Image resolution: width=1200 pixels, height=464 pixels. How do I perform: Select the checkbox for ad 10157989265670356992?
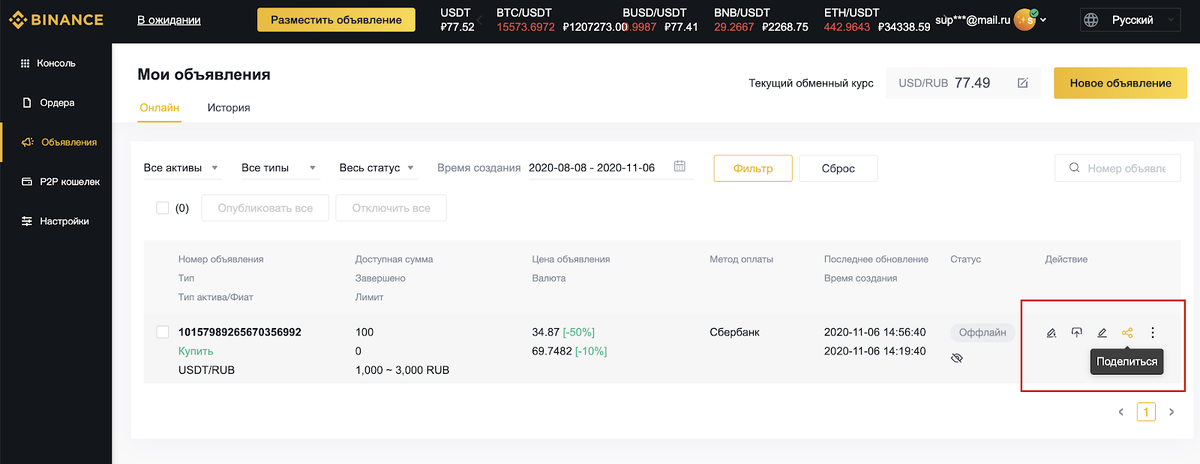point(163,332)
